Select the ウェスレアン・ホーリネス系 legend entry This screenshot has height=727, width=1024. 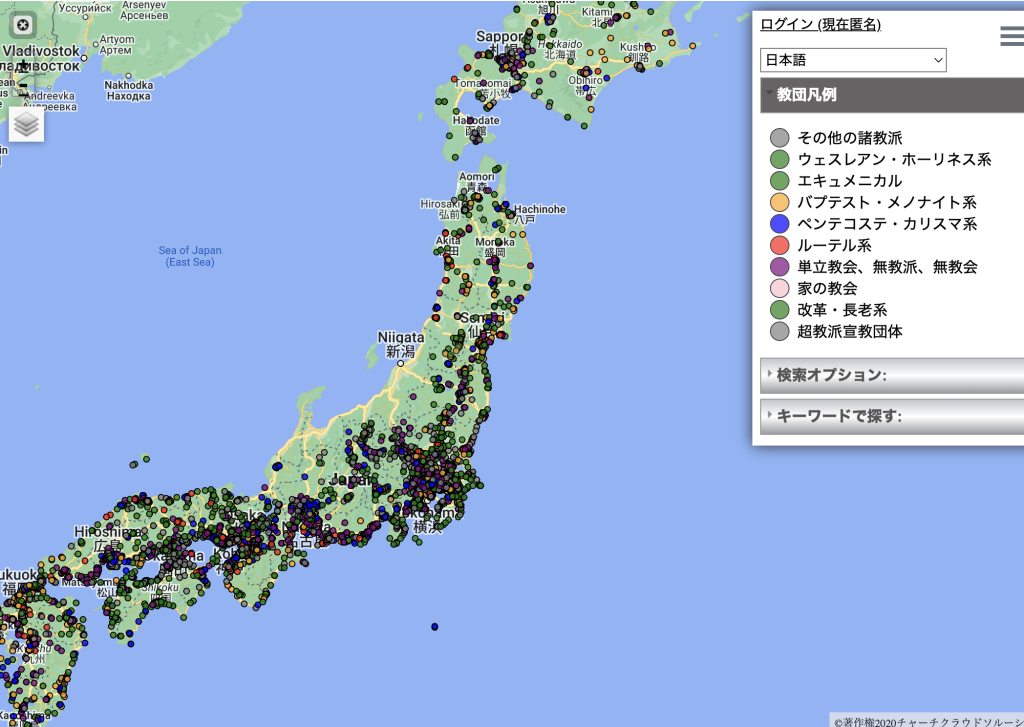[894, 160]
